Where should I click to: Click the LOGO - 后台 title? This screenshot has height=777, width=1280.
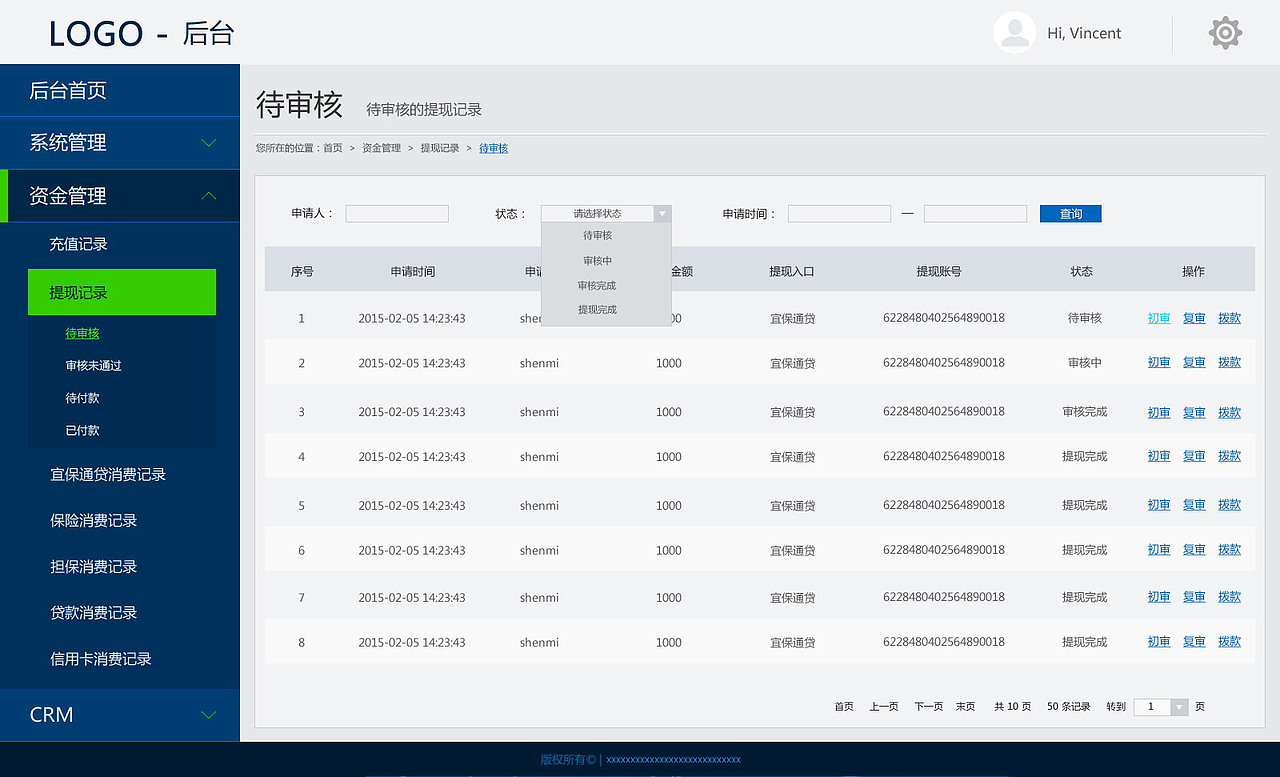point(141,33)
